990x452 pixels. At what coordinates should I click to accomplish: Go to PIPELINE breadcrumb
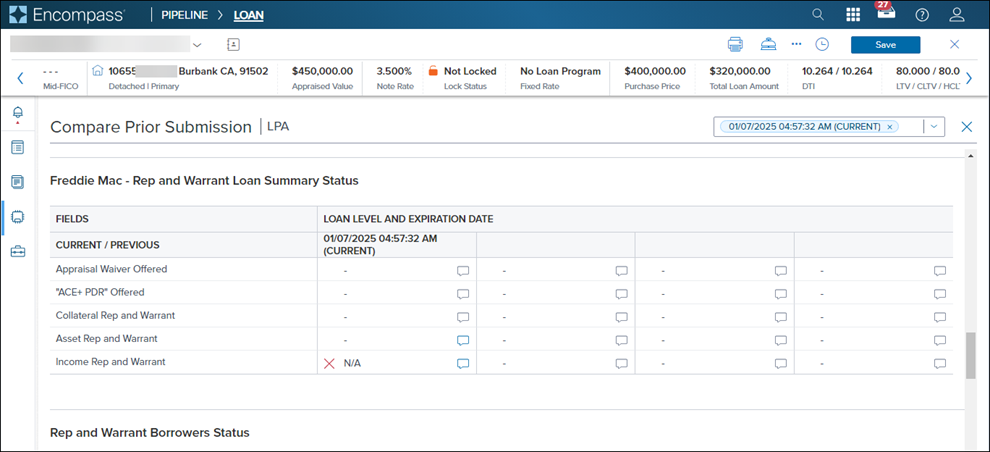pos(184,15)
